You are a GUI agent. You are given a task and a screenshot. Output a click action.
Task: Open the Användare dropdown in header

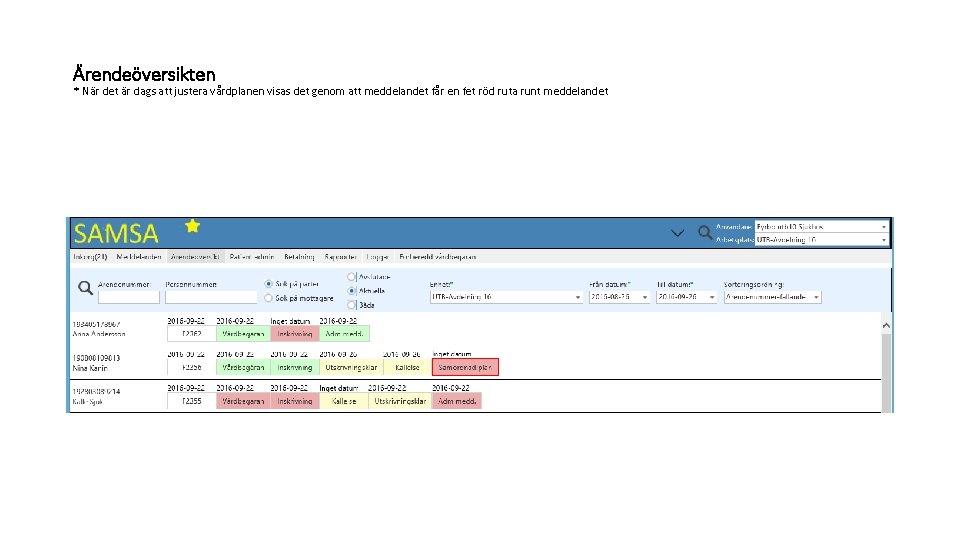point(822,227)
